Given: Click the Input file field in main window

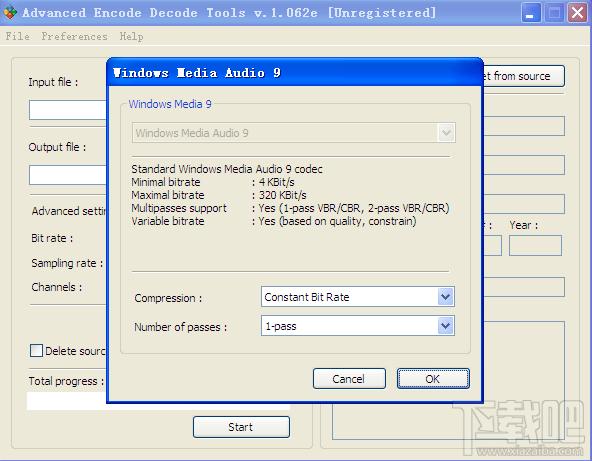Looking at the screenshot, I should coord(68,110).
